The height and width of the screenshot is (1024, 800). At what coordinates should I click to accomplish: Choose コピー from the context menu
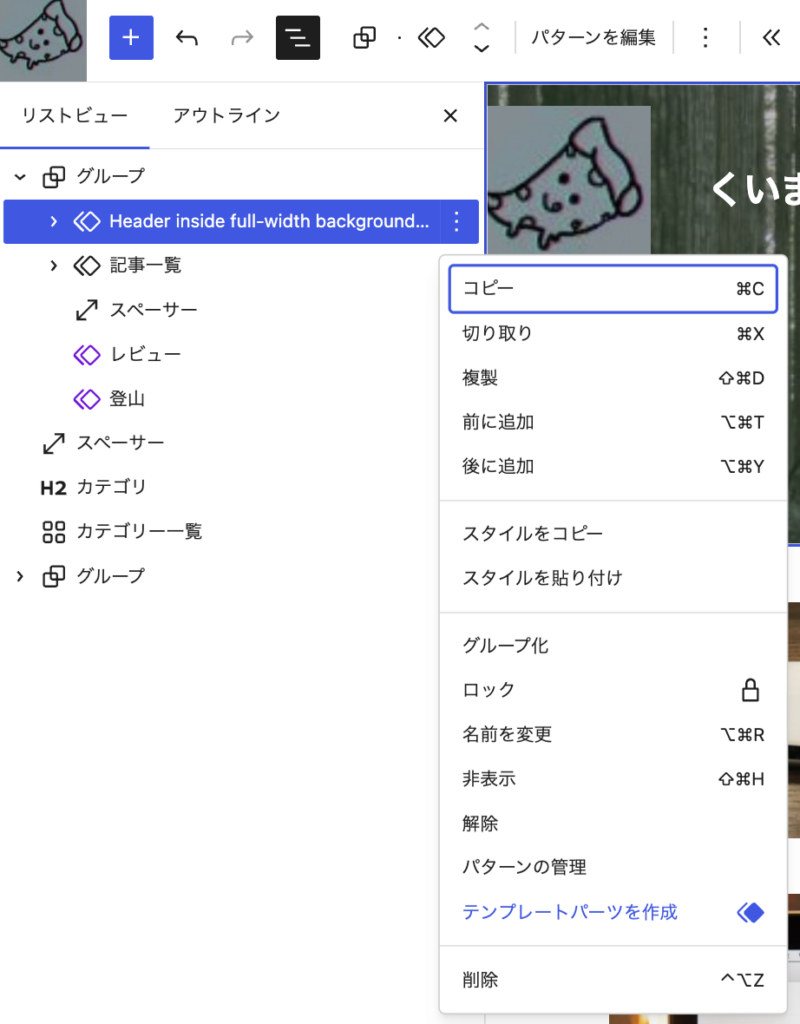pyautogui.click(x=613, y=289)
